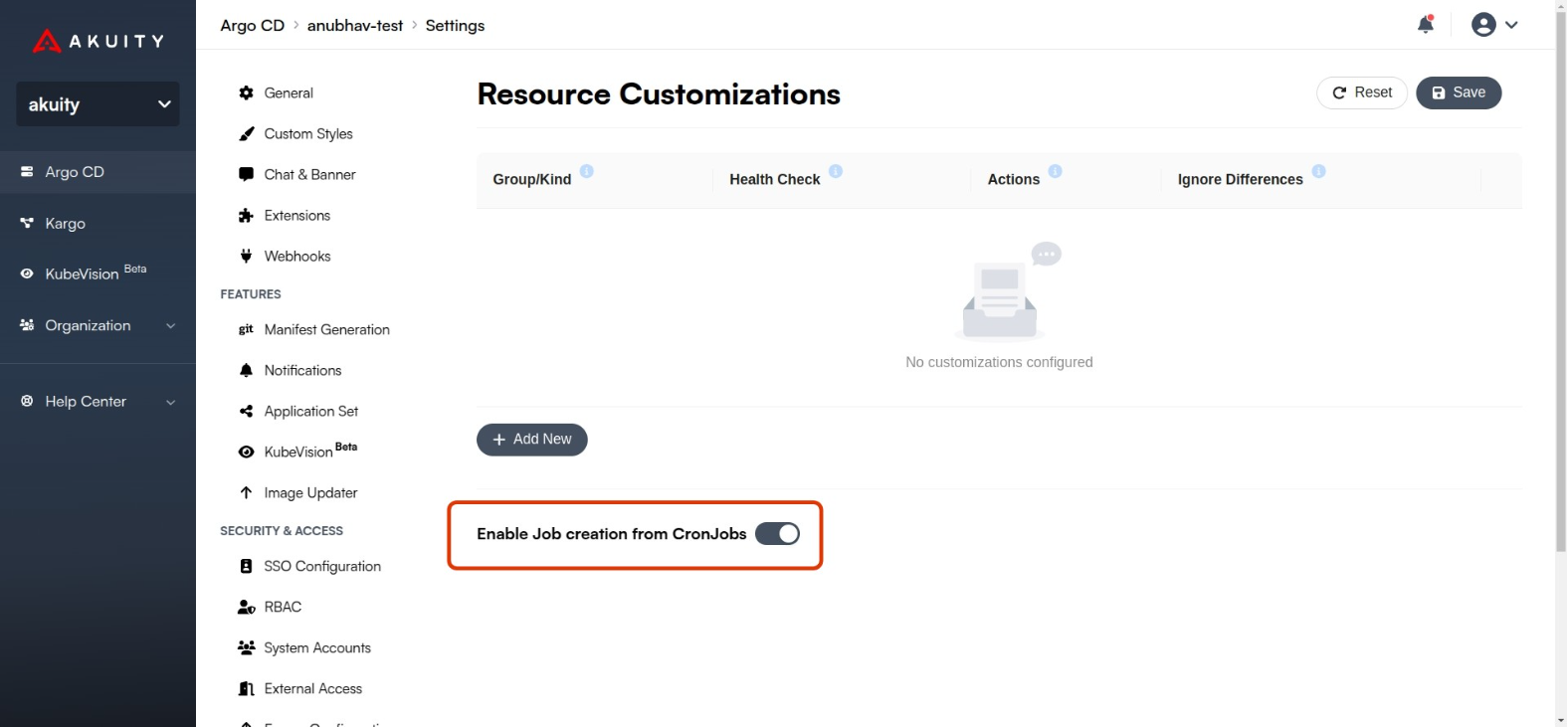Click the General gear icon
This screenshot has width=1568, height=727.
coord(246,92)
